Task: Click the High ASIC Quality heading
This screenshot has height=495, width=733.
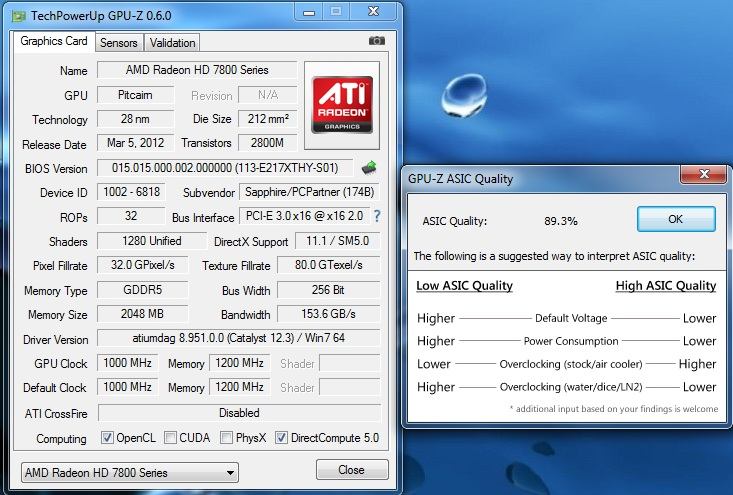Action: (x=666, y=286)
